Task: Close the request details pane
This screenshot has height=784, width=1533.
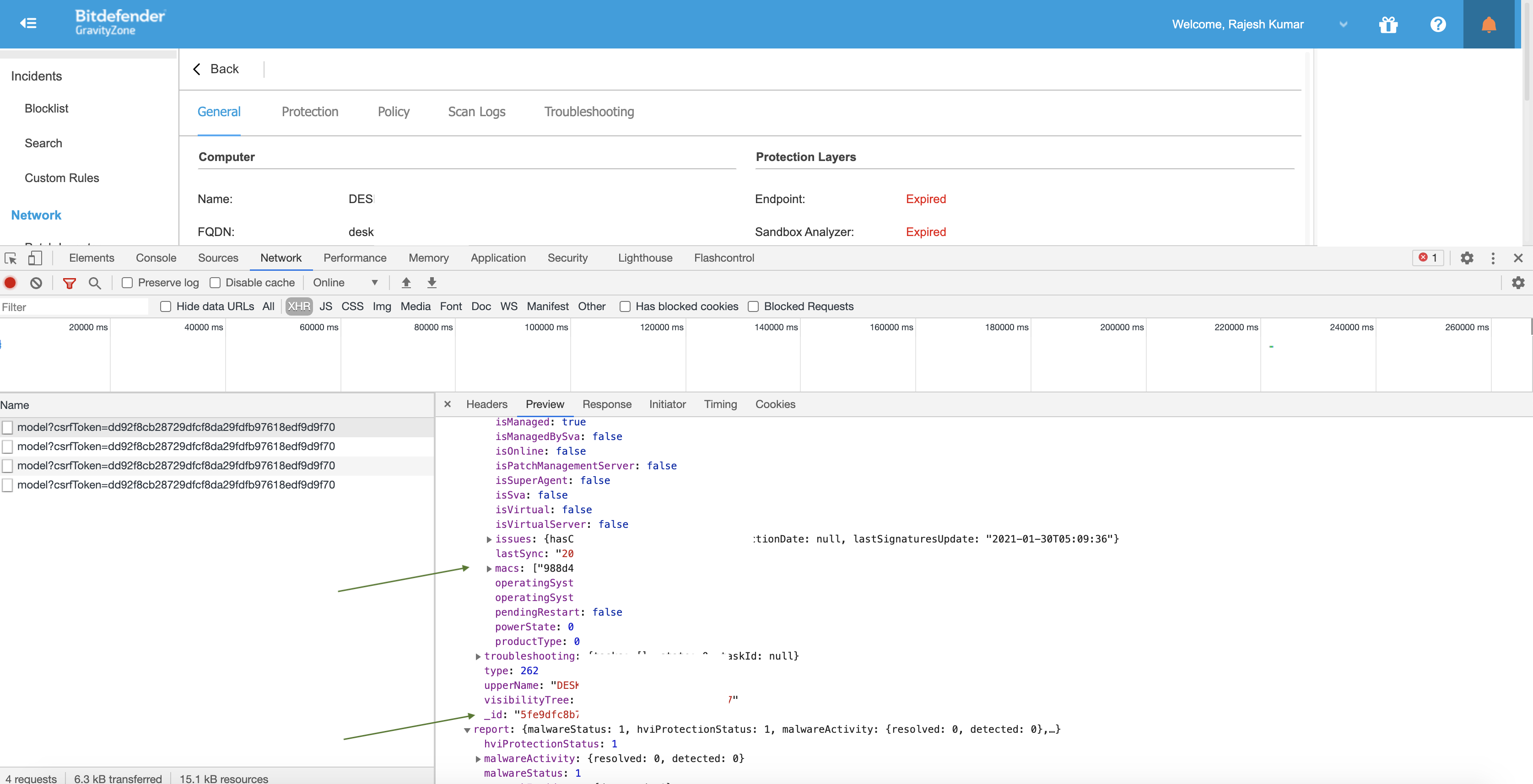Action: (448, 404)
